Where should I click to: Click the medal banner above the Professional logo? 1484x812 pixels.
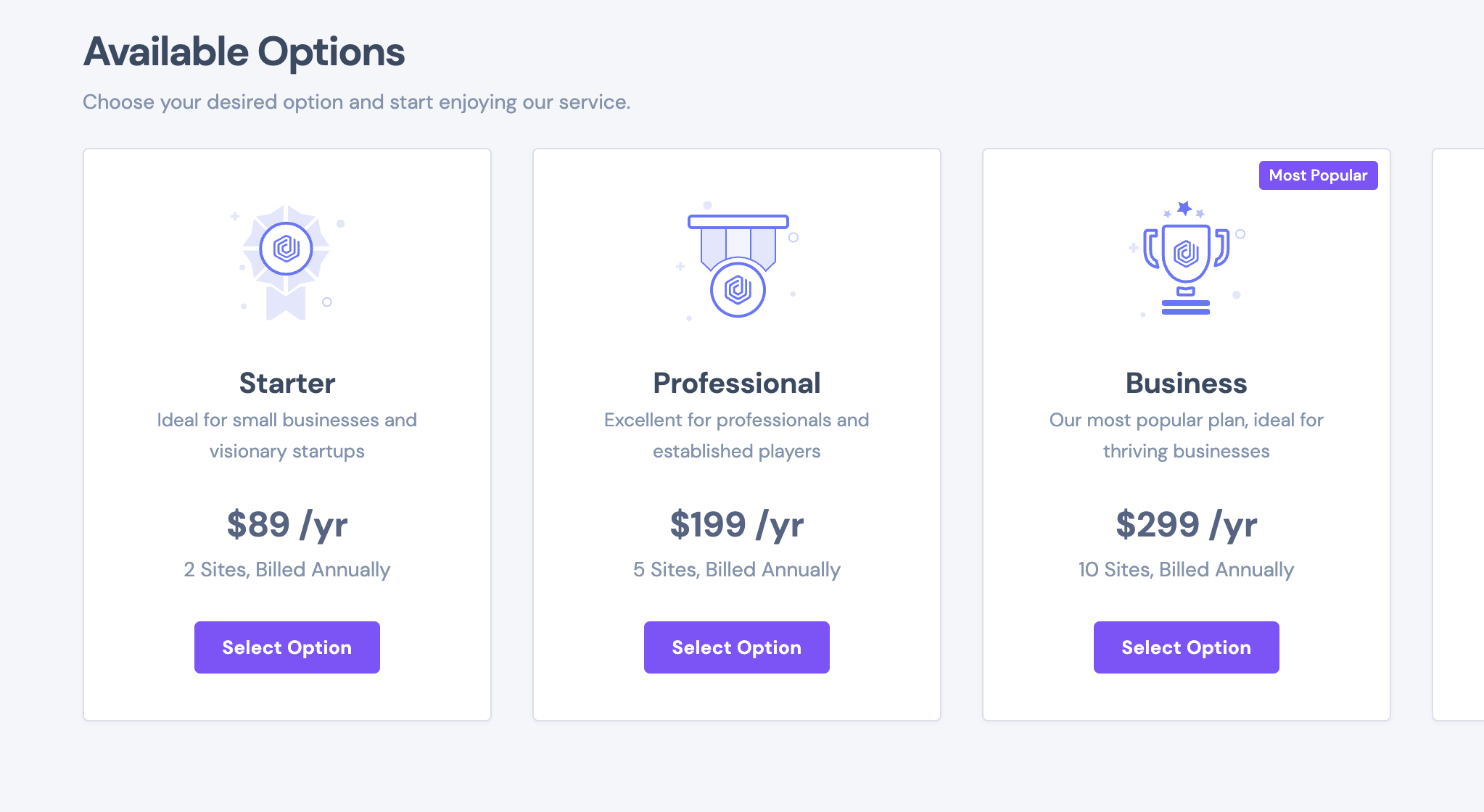737,223
